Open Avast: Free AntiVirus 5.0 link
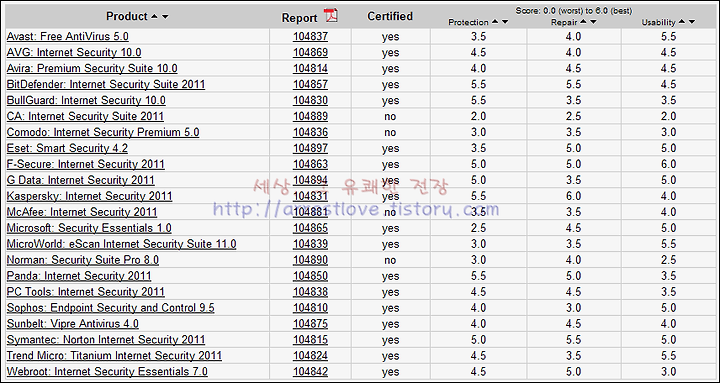The width and height of the screenshot is (720, 383). click(x=68, y=37)
